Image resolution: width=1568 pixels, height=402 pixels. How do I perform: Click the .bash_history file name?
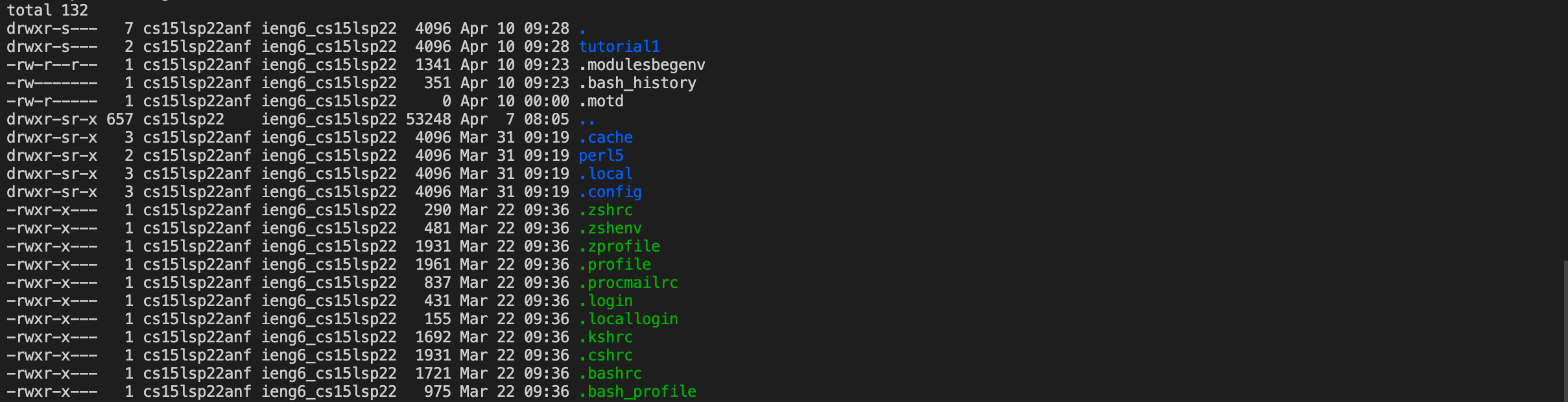[x=637, y=83]
